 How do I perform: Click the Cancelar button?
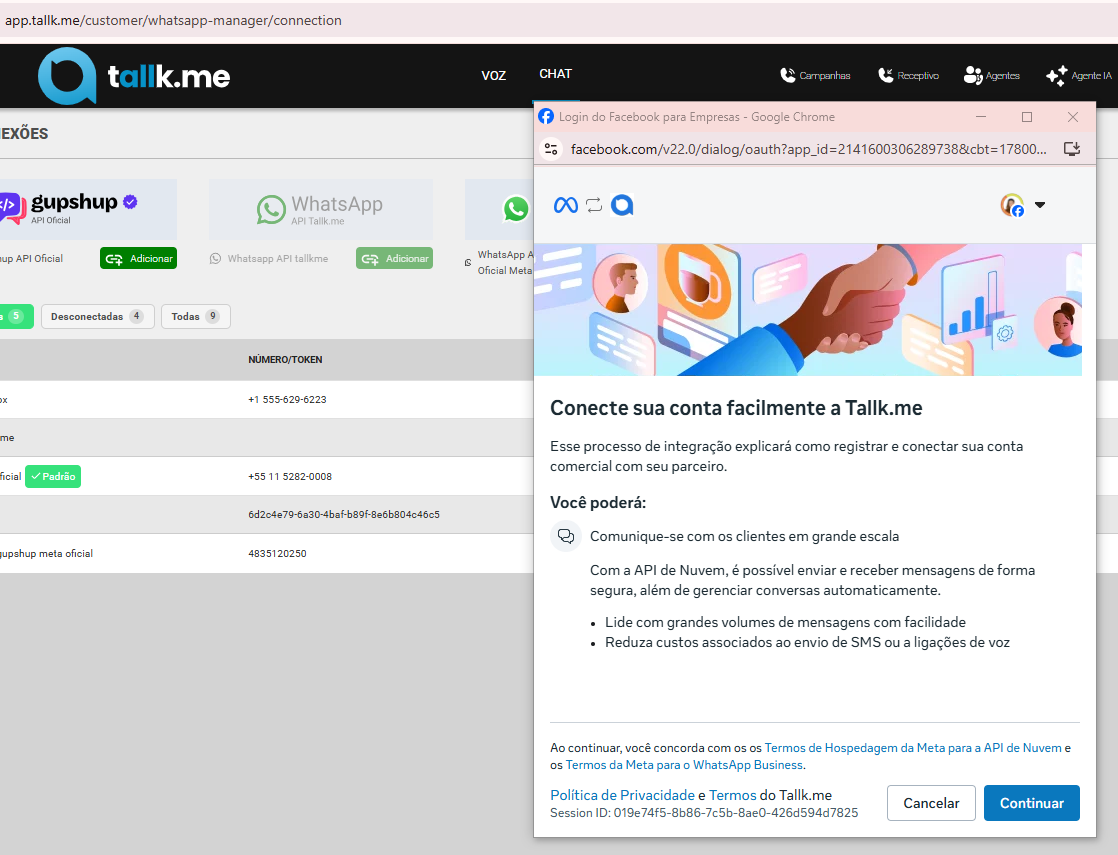pos(931,803)
